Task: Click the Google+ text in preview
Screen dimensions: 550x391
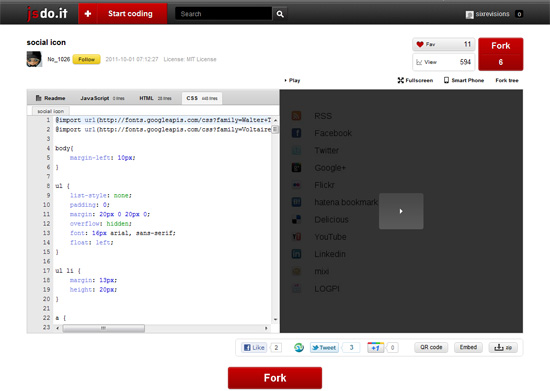Action: [330, 168]
